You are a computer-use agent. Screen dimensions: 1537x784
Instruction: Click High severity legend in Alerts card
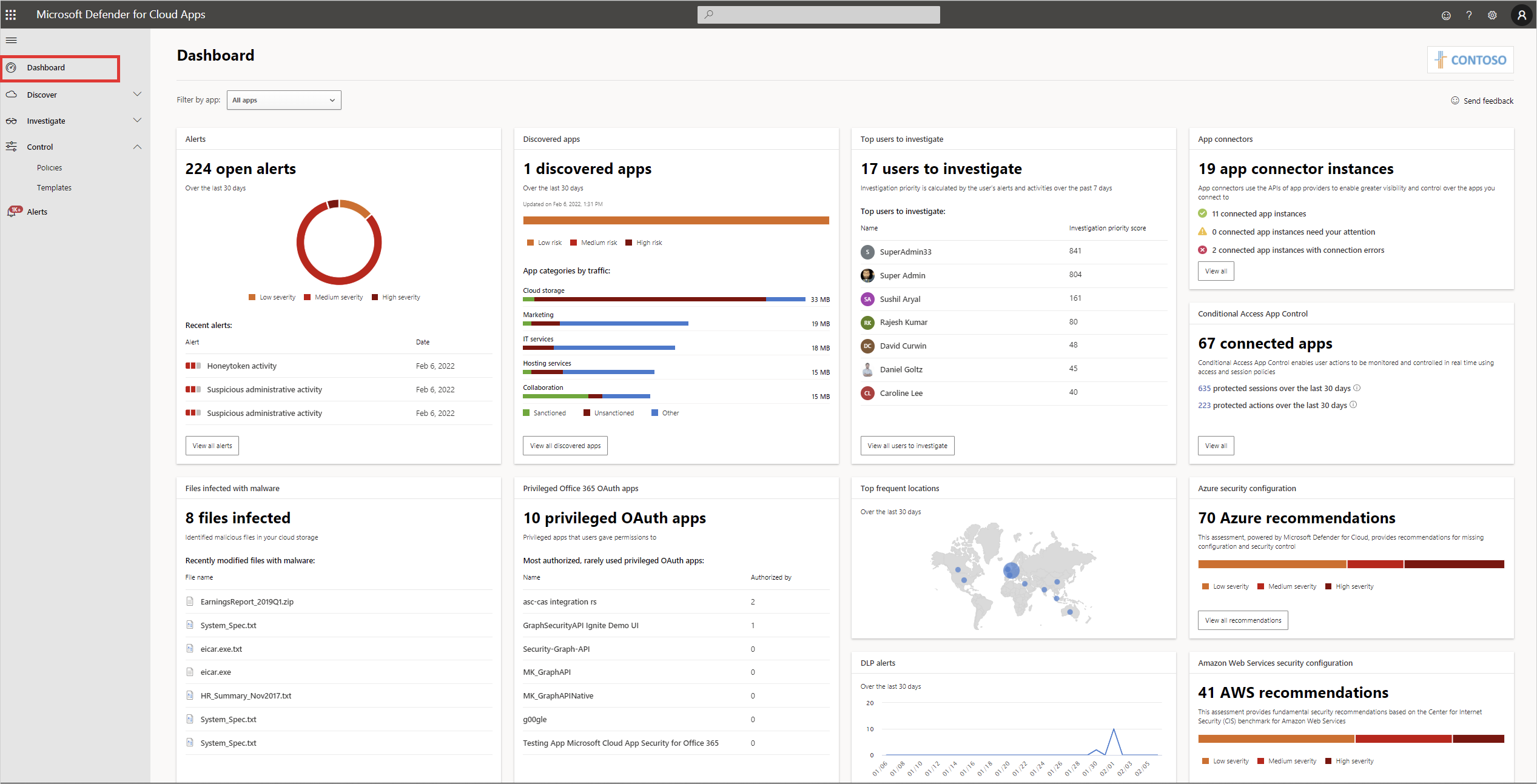[x=396, y=297]
